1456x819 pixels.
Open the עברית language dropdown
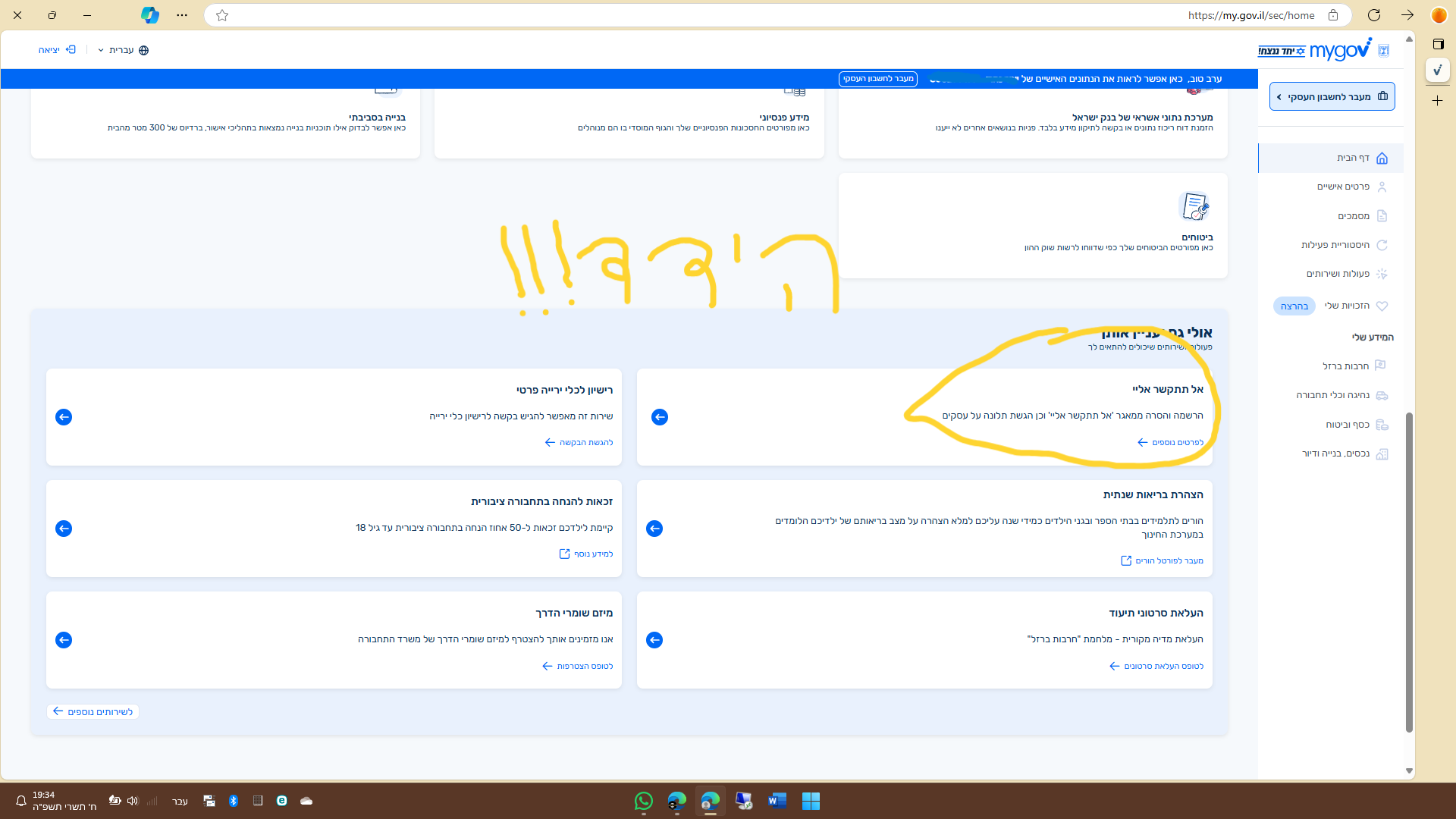point(123,50)
